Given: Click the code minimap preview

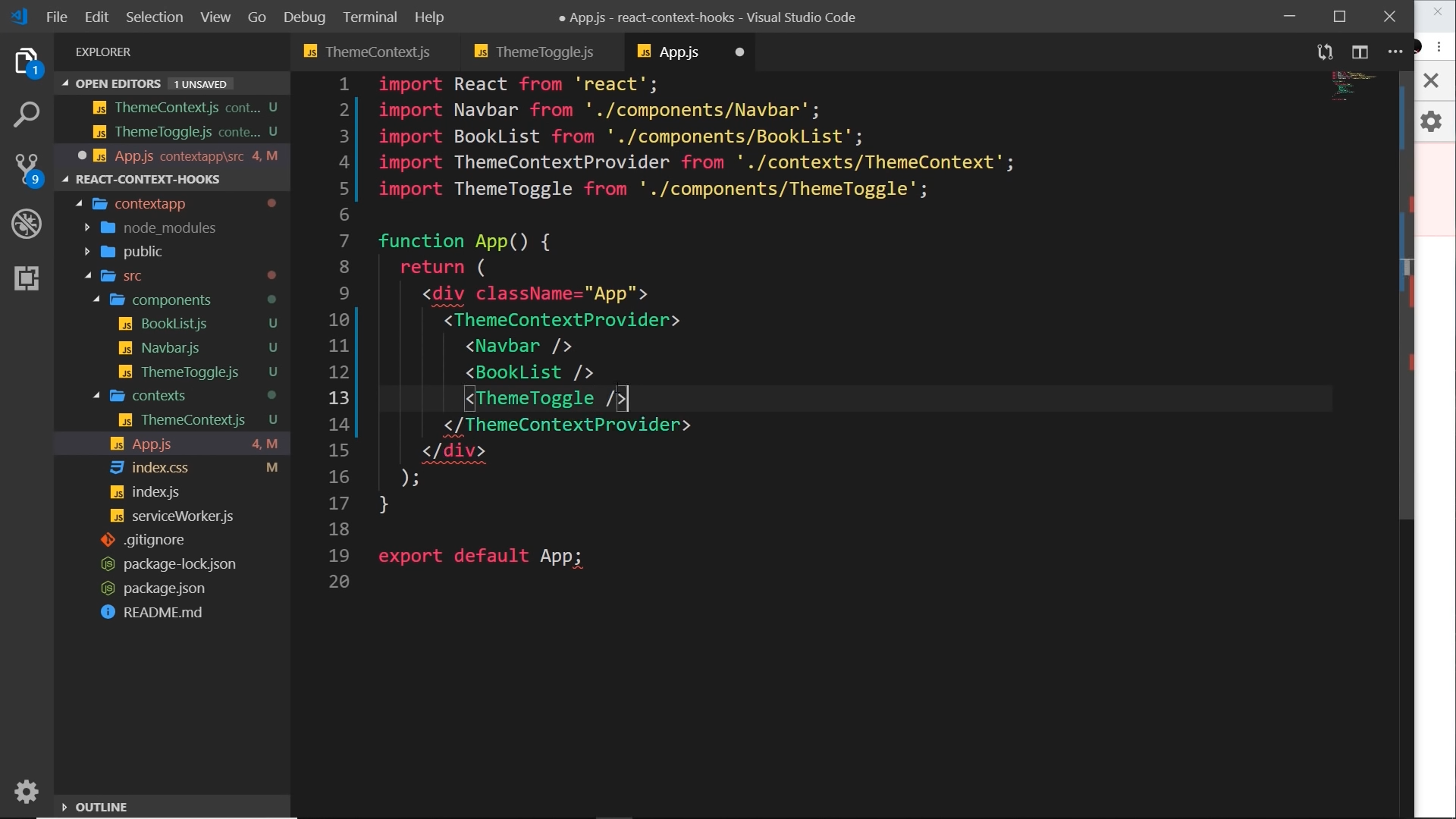Looking at the screenshot, I should 1354,85.
